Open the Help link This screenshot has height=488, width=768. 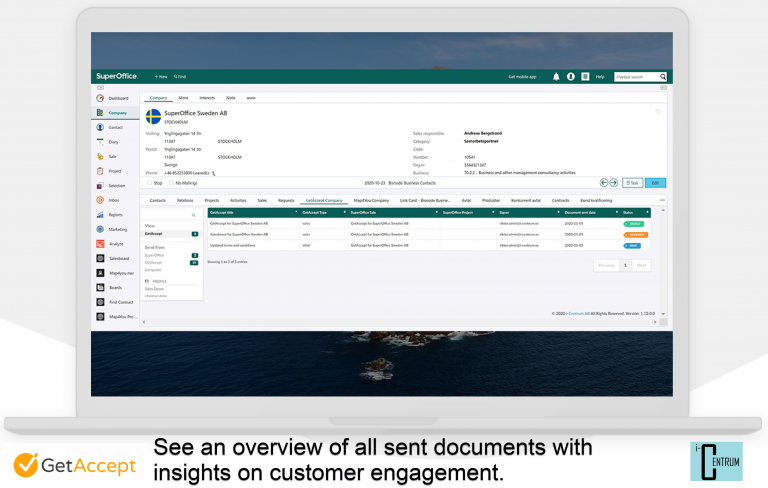pyautogui.click(x=600, y=77)
